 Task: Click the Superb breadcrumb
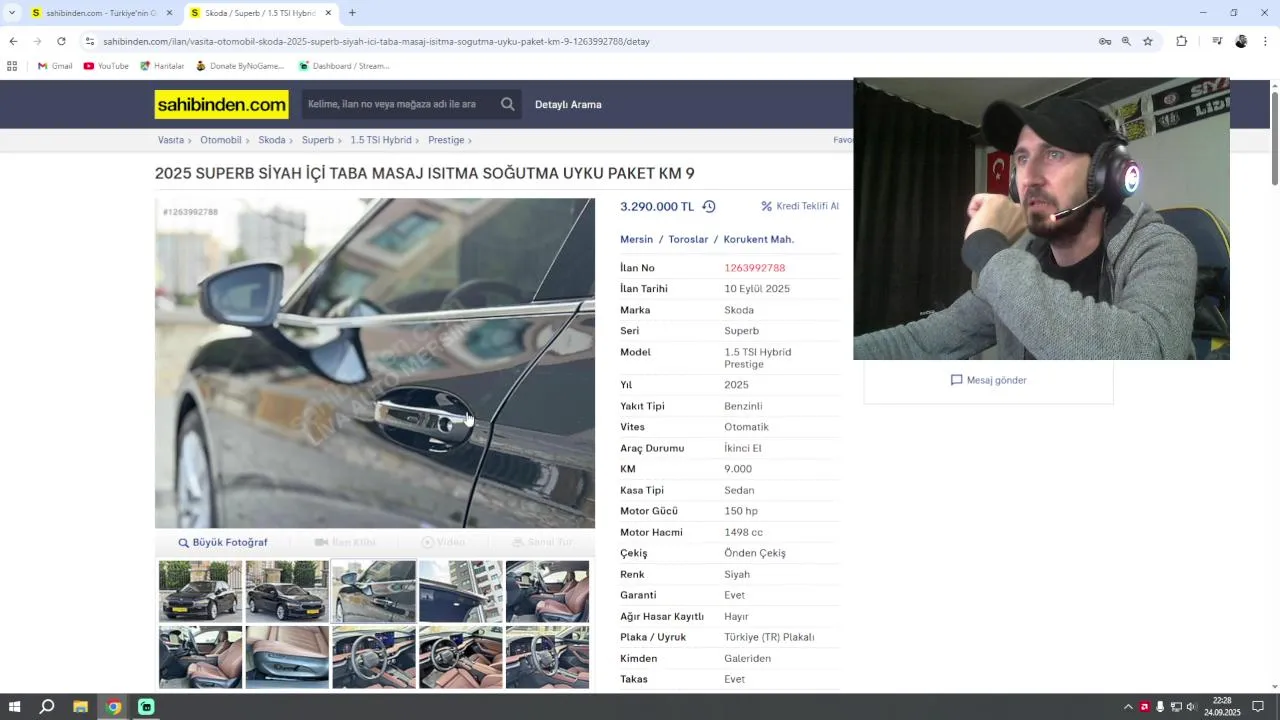click(x=318, y=140)
